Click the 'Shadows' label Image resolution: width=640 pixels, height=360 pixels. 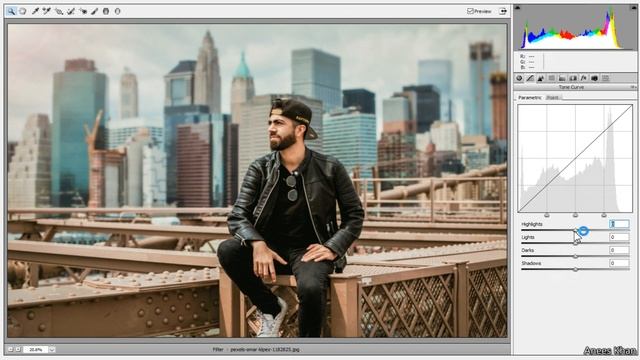tap(531, 264)
